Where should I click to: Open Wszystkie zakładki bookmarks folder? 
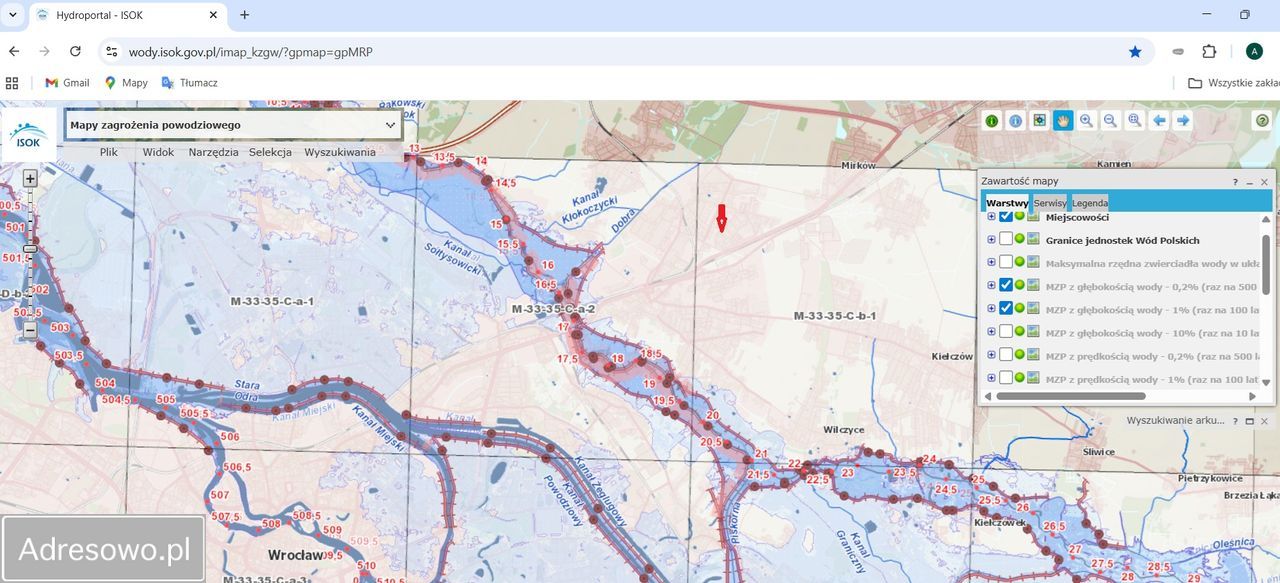(x=1233, y=83)
